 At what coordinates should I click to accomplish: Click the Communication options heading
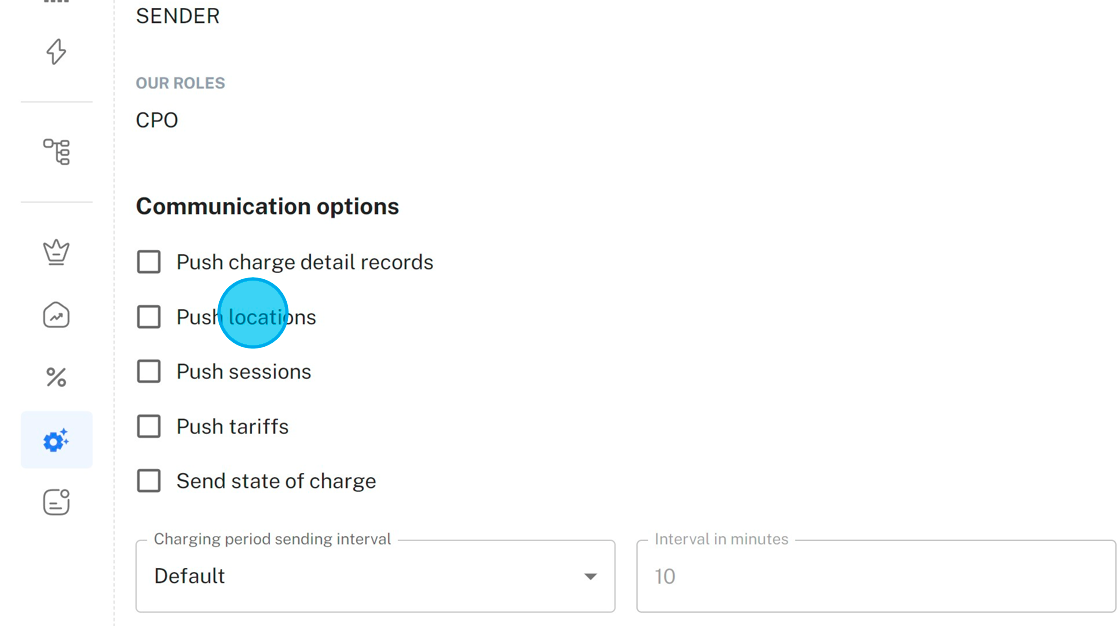click(267, 206)
